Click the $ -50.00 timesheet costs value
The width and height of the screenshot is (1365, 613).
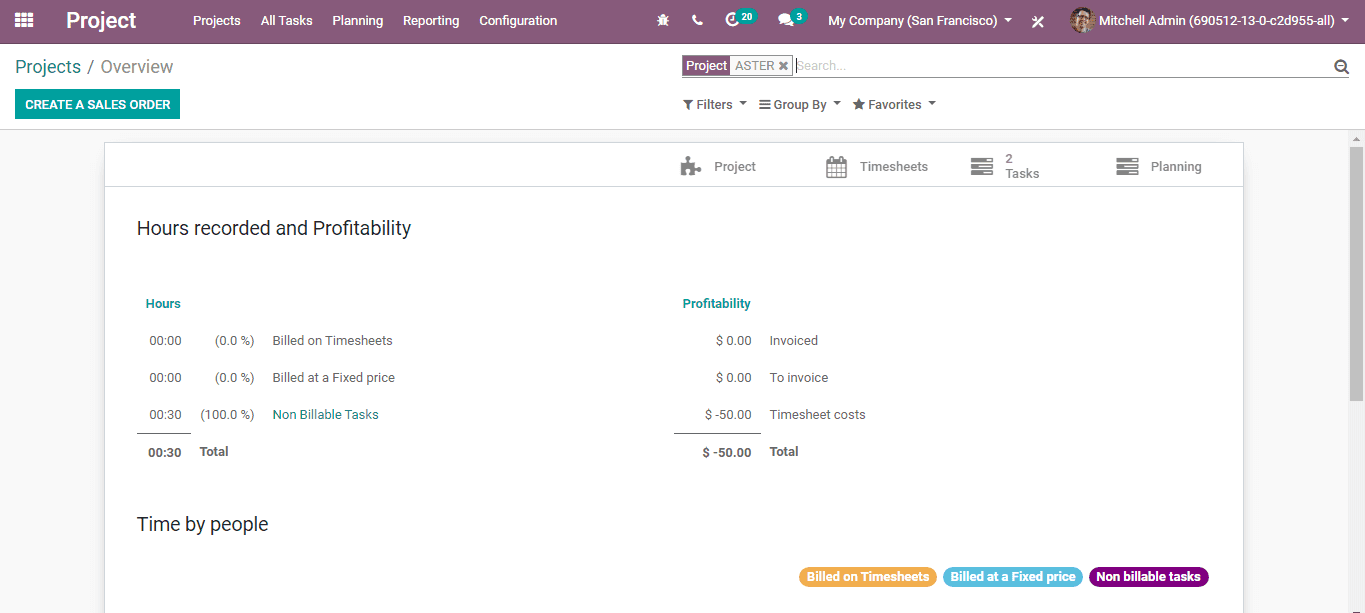(x=728, y=415)
